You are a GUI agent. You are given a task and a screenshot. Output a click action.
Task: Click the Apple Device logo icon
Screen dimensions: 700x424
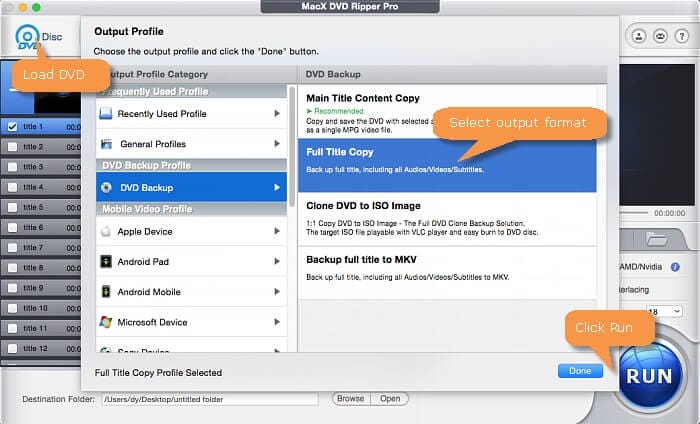point(106,232)
